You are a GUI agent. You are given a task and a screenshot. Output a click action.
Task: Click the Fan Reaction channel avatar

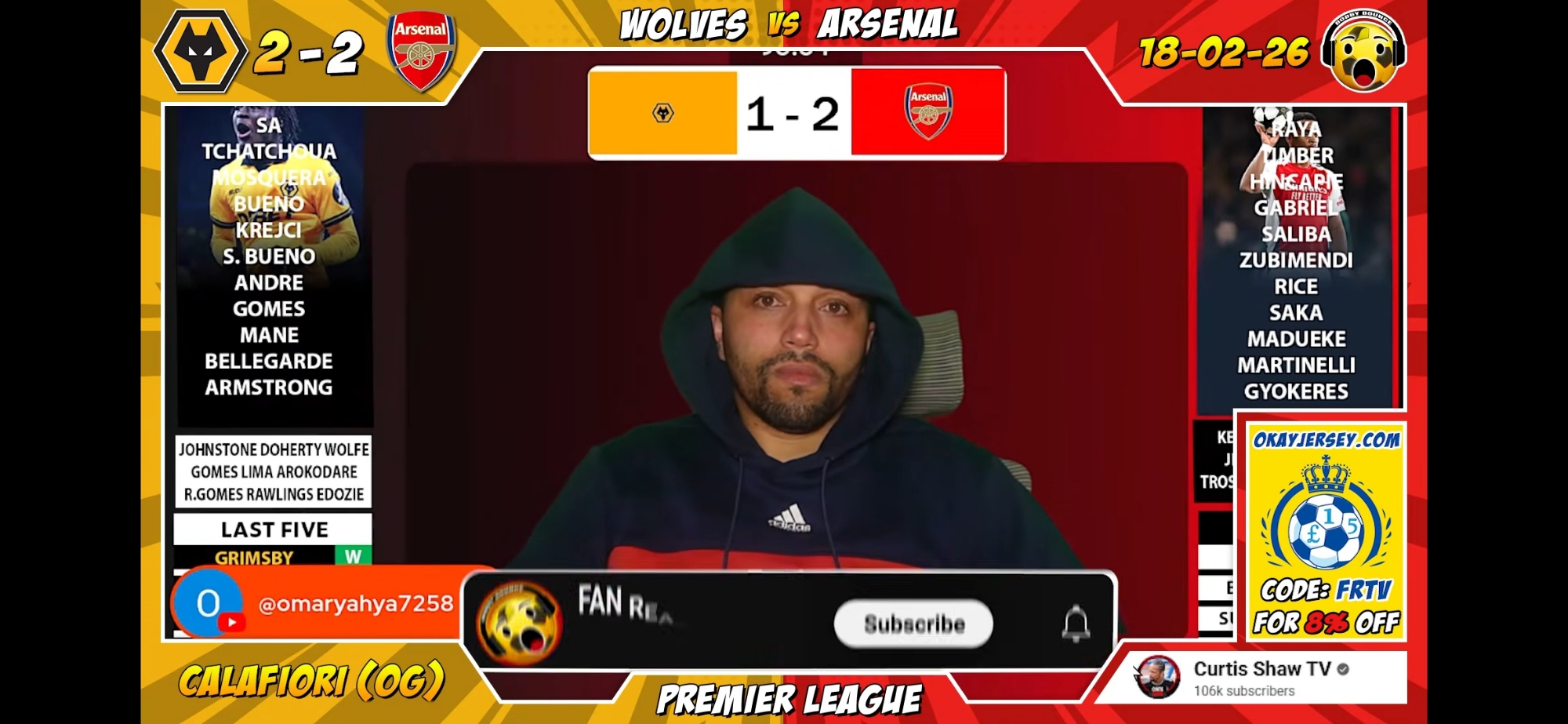pyautogui.click(x=519, y=624)
